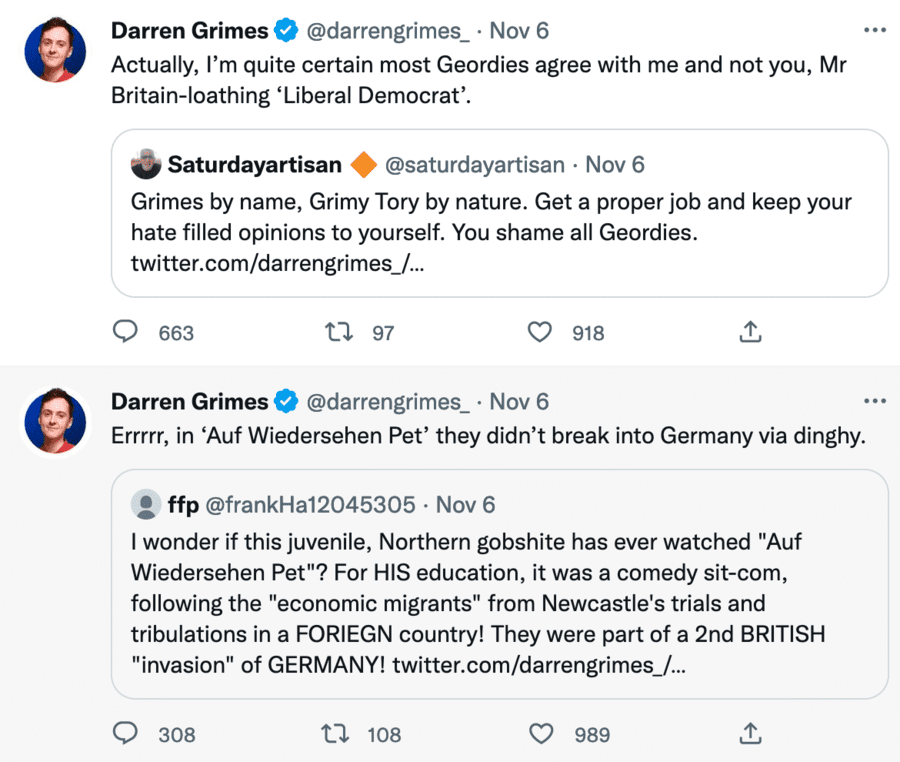
Task: Open Darren Grimes avatar on second tweet
Action: tap(54, 419)
